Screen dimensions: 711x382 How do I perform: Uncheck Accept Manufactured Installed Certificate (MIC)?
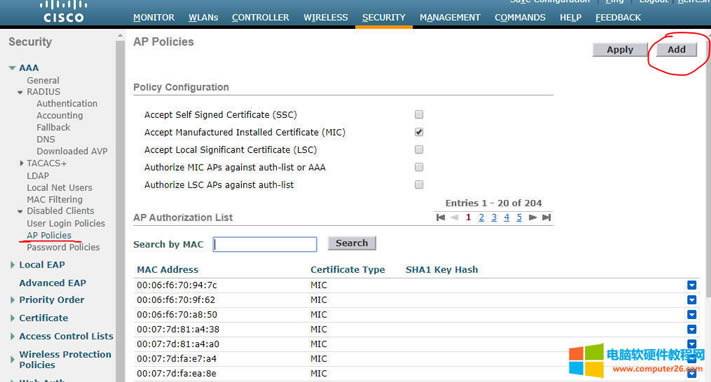coord(419,132)
